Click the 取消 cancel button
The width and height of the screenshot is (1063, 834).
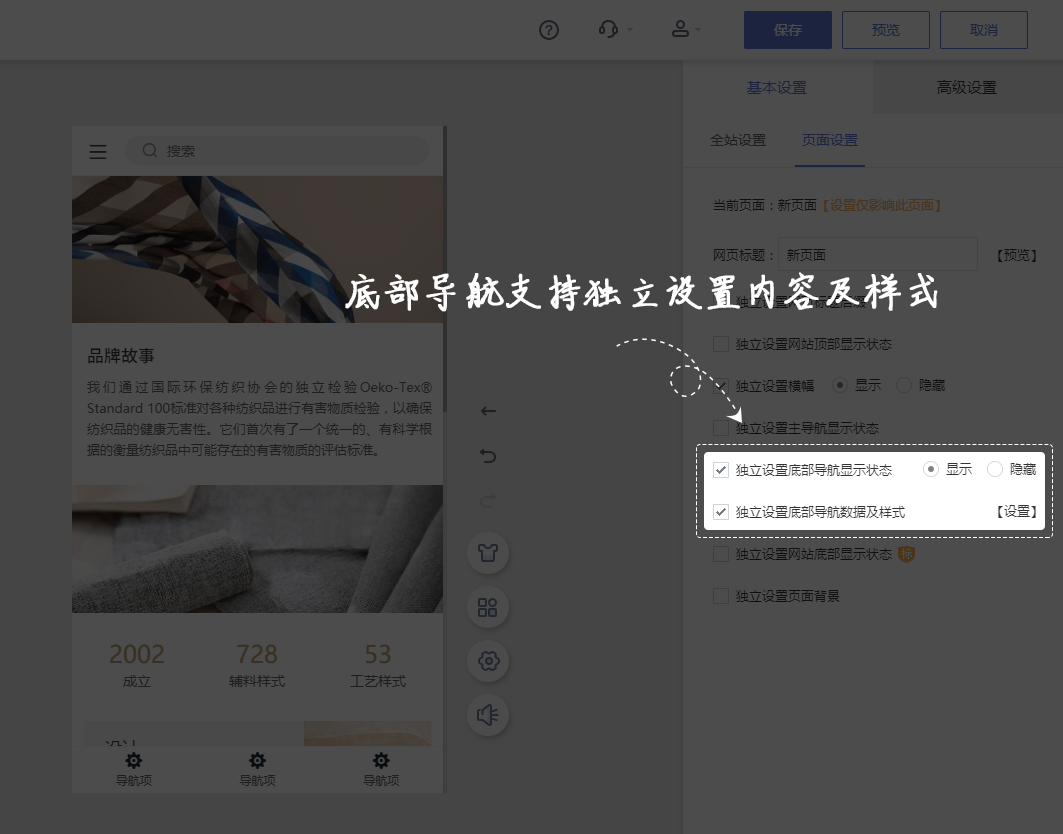click(984, 30)
